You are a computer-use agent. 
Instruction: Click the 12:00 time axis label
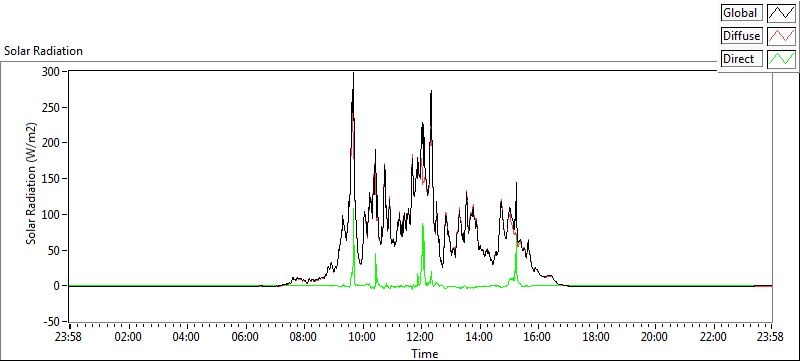click(420, 337)
